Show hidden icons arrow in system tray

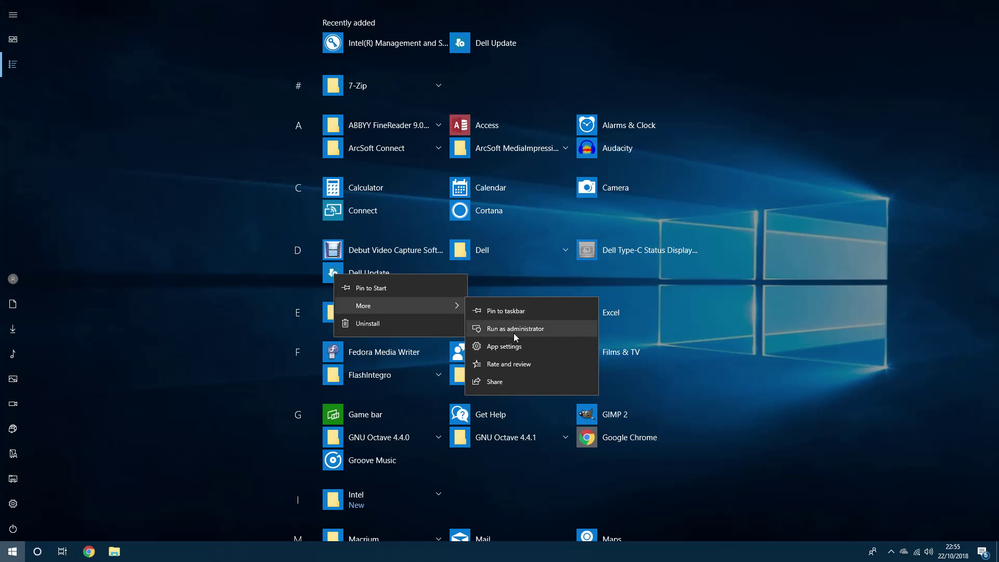click(x=891, y=552)
